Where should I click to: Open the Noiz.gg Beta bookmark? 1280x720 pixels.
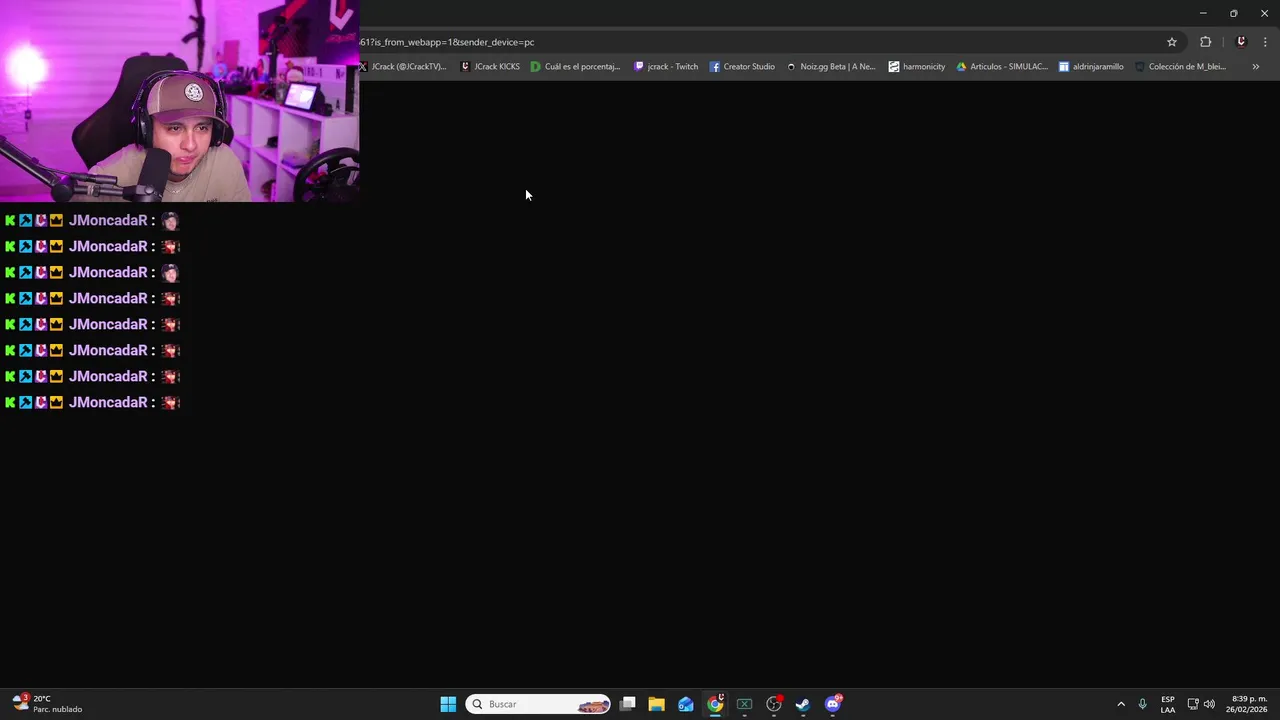pyautogui.click(x=831, y=67)
